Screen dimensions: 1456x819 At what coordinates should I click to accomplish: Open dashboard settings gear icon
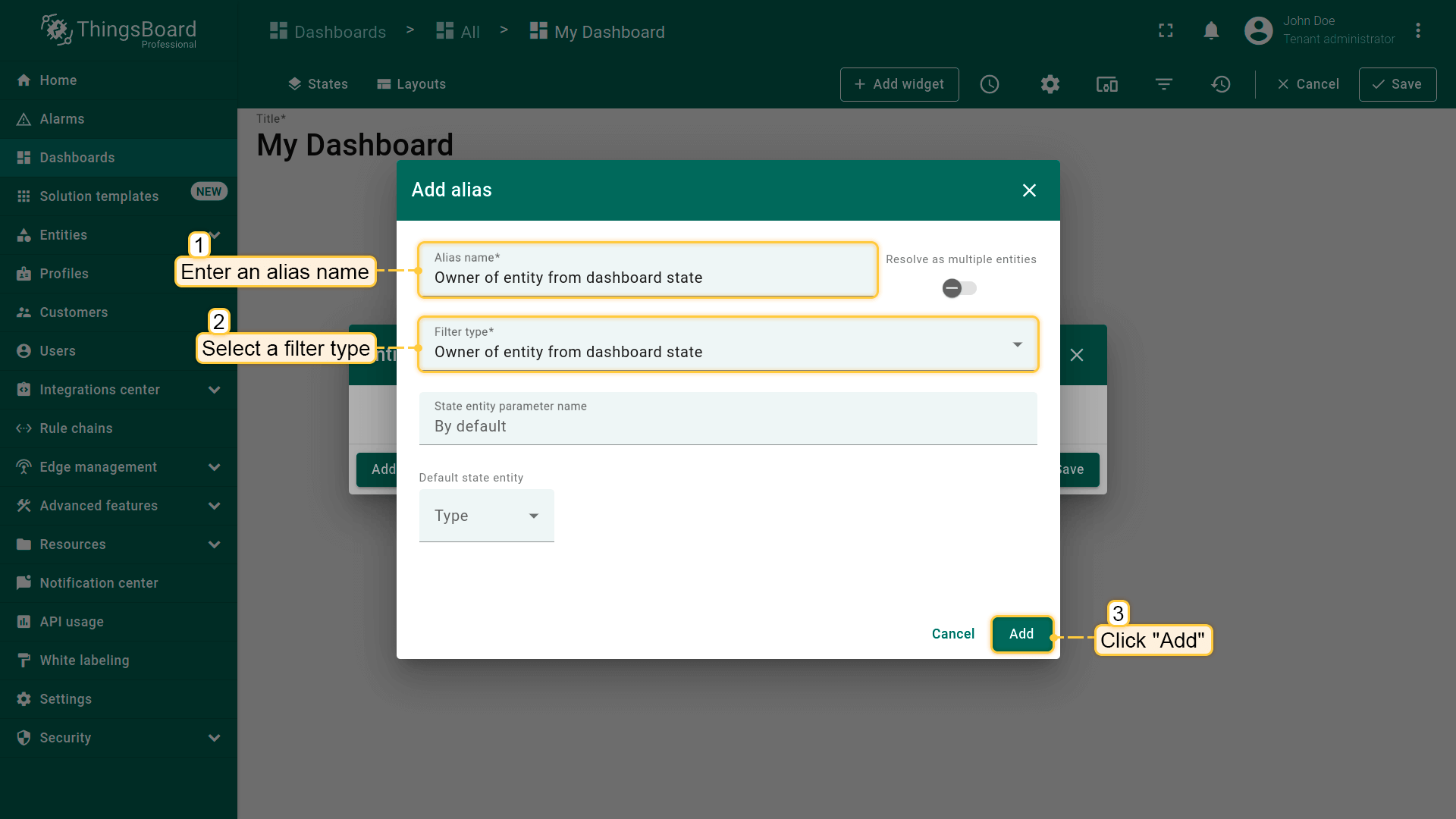coord(1050,84)
